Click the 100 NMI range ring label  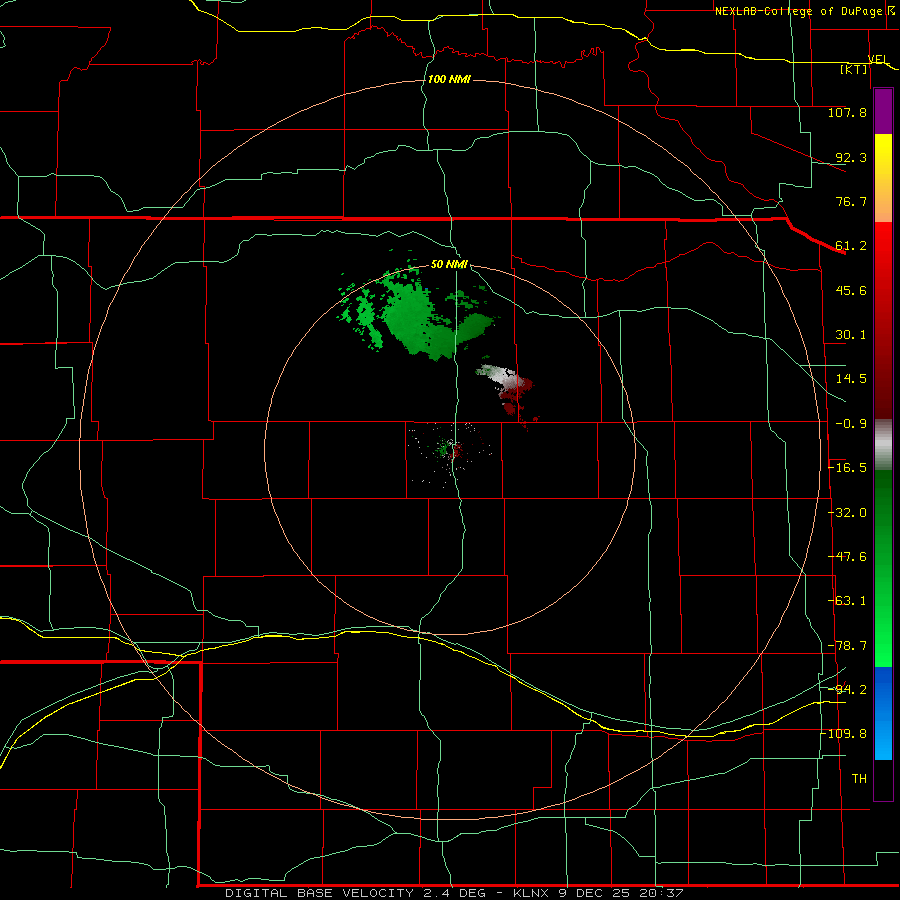(449, 79)
